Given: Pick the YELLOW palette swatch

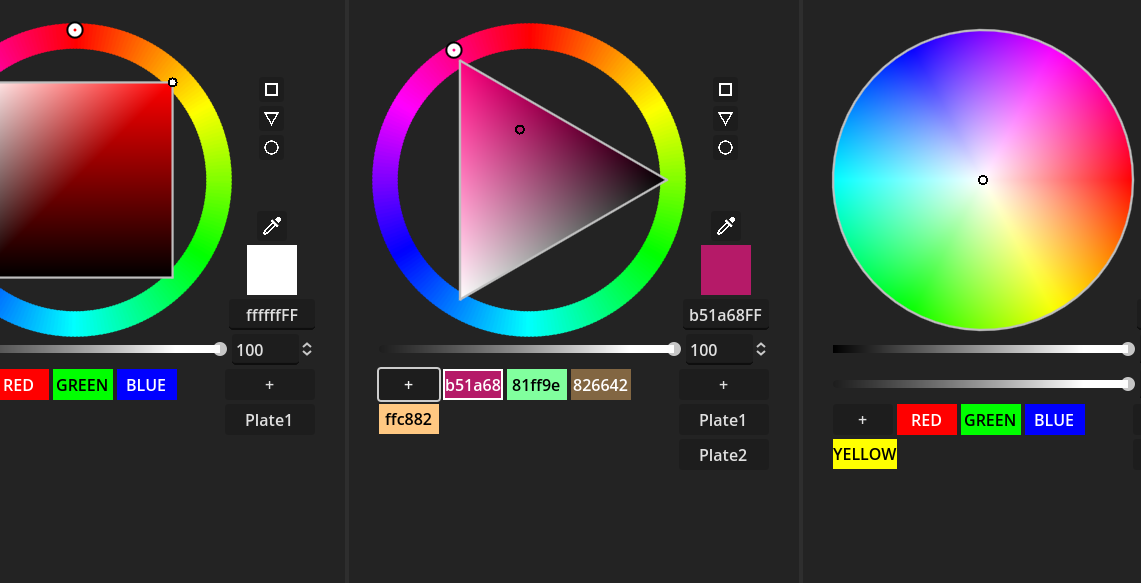Looking at the screenshot, I should 865,454.
